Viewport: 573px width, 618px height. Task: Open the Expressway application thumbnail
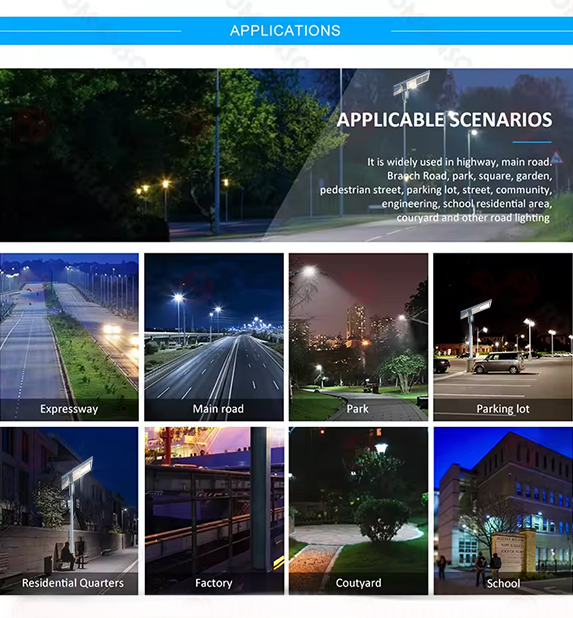click(x=69, y=337)
